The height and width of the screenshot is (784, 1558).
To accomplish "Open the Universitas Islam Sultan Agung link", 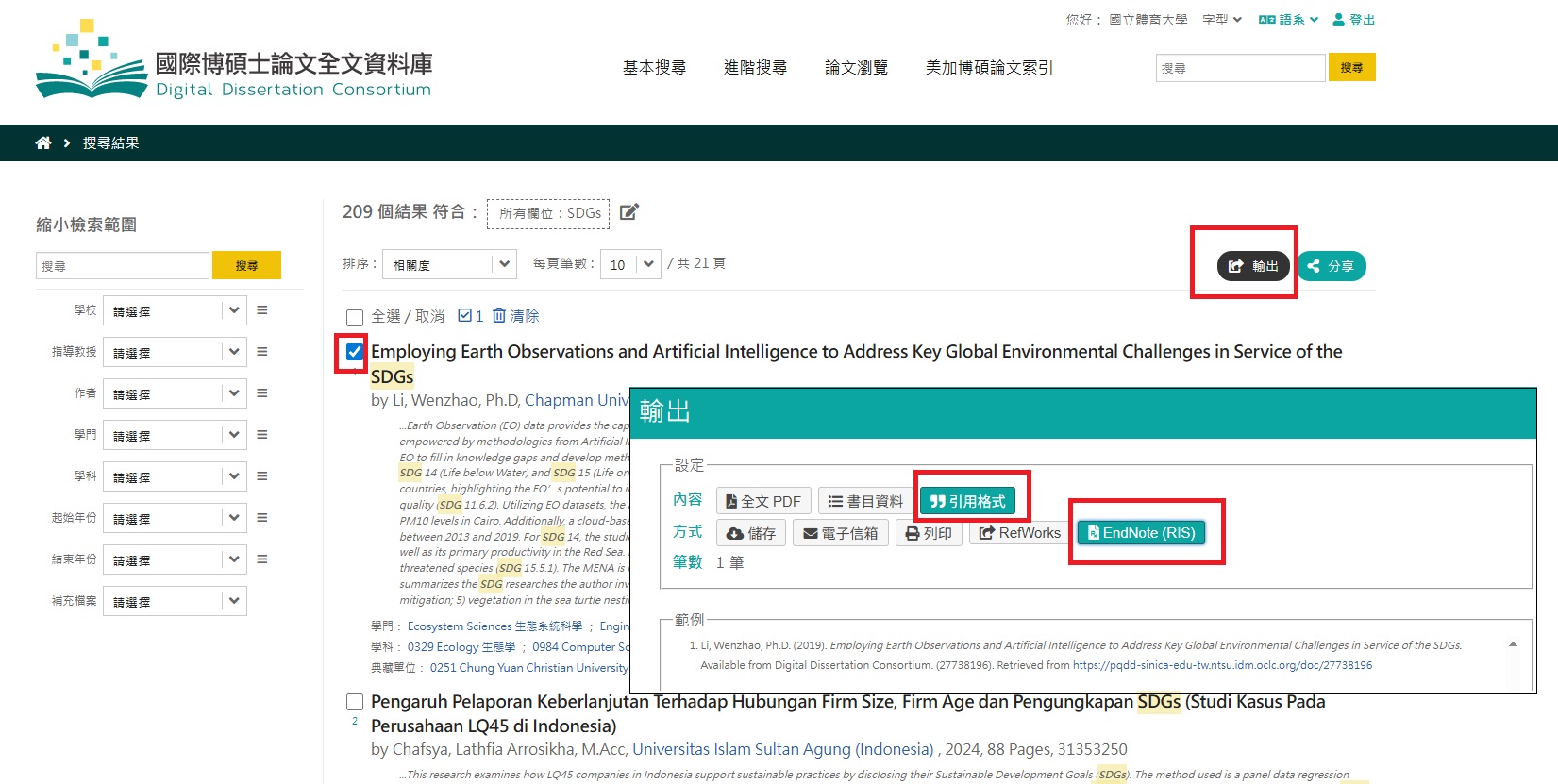I will (x=782, y=749).
